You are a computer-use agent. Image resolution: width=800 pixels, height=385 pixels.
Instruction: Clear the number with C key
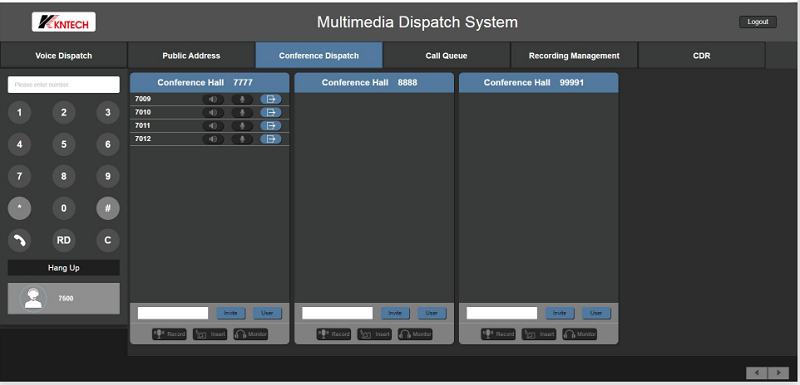[108, 240]
